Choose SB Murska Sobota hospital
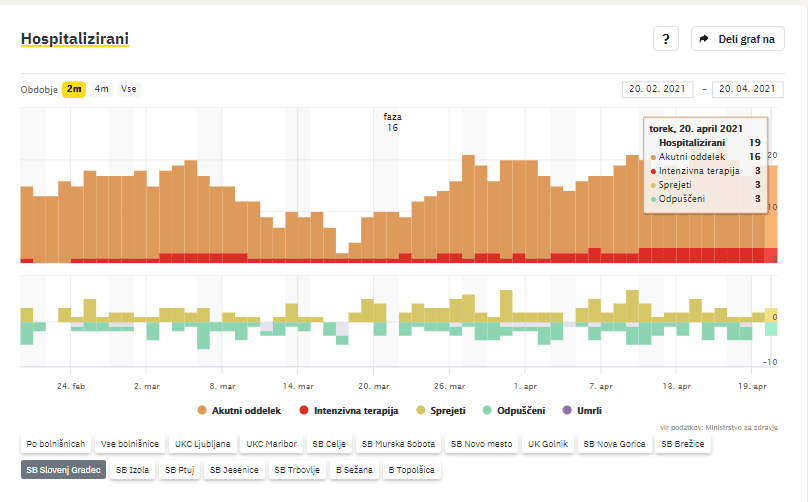 pos(398,443)
